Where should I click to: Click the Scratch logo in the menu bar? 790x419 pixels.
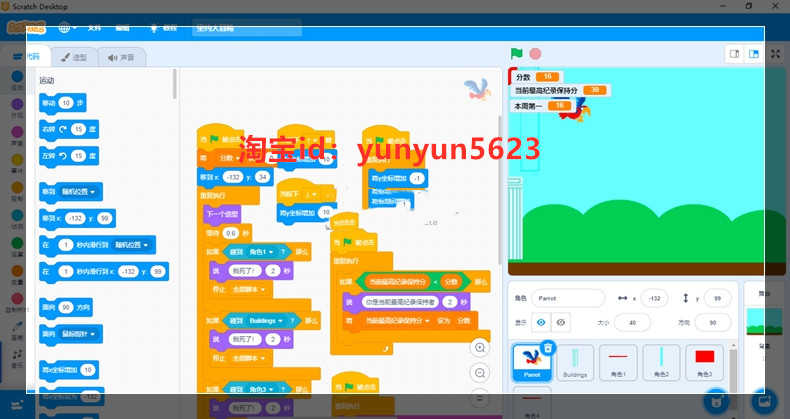click(x=27, y=28)
